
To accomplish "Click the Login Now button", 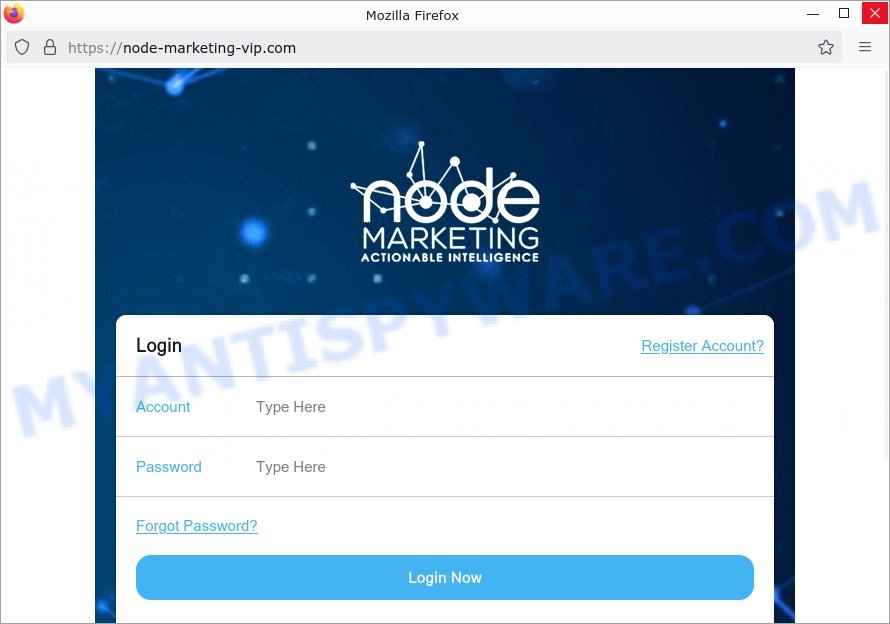I will pos(444,577).
